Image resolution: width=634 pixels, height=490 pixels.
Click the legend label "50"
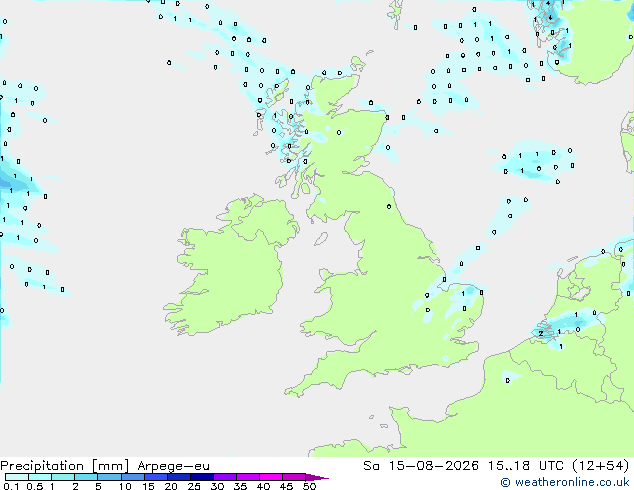pos(309,486)
